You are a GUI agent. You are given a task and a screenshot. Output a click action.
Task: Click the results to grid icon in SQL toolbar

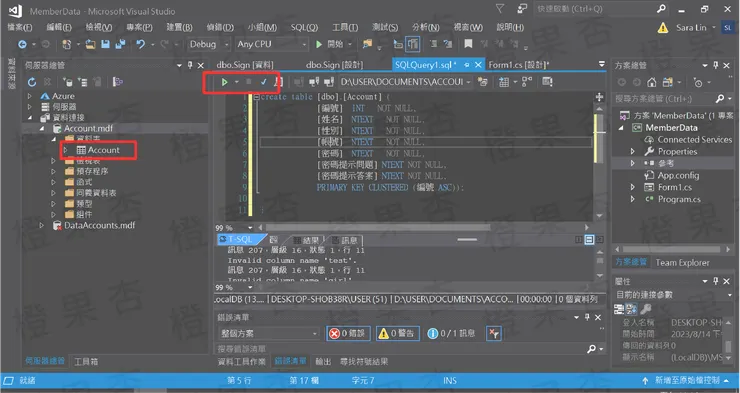point(504,82)
